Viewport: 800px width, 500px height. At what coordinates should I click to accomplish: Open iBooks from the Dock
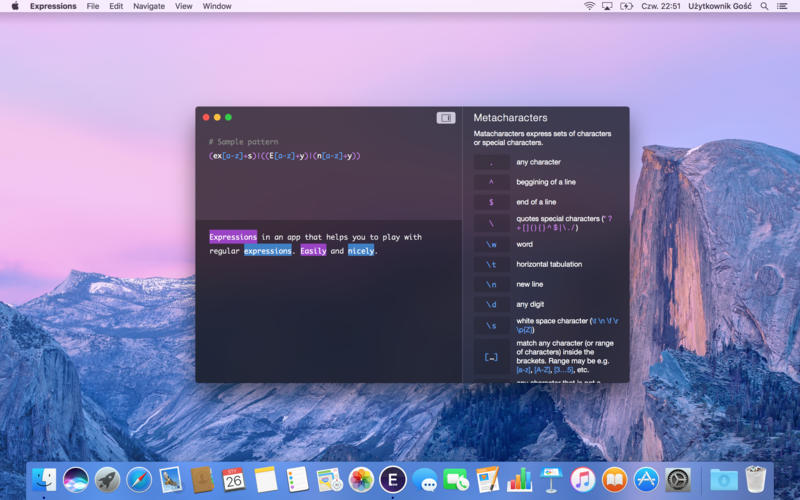(x=614, y=480)
